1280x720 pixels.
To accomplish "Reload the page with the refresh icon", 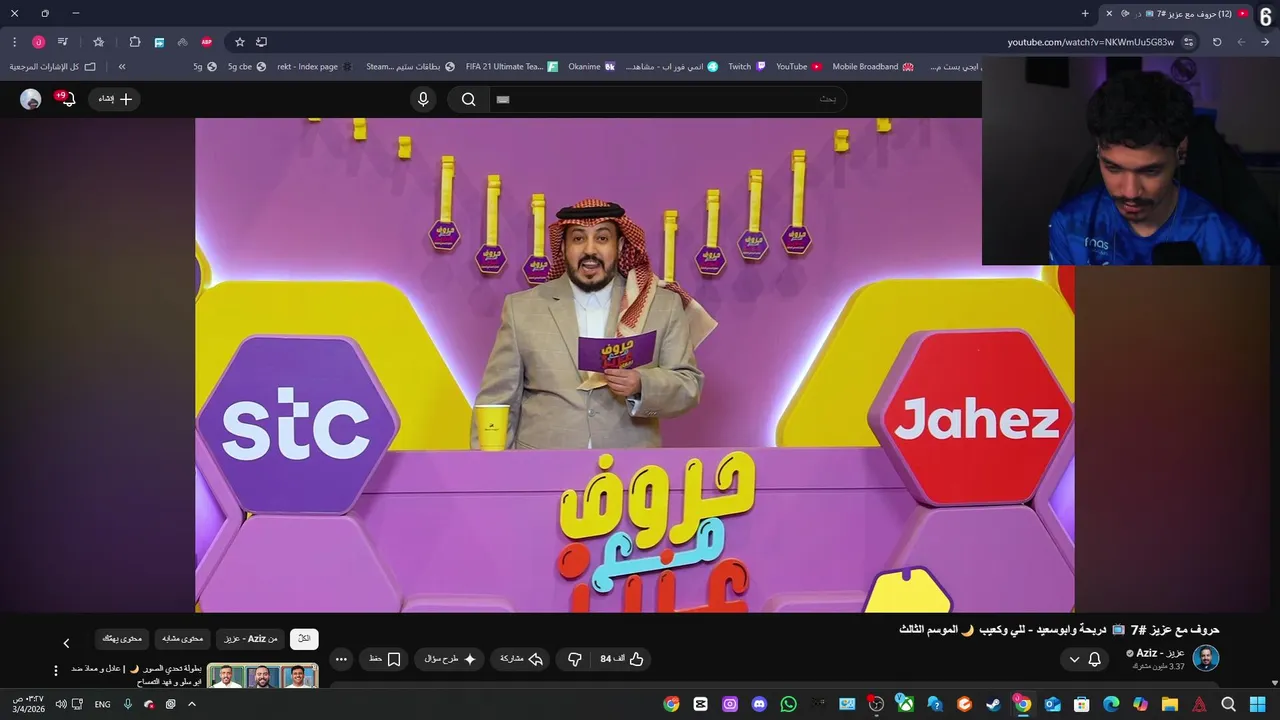I will pos(1217,42).
